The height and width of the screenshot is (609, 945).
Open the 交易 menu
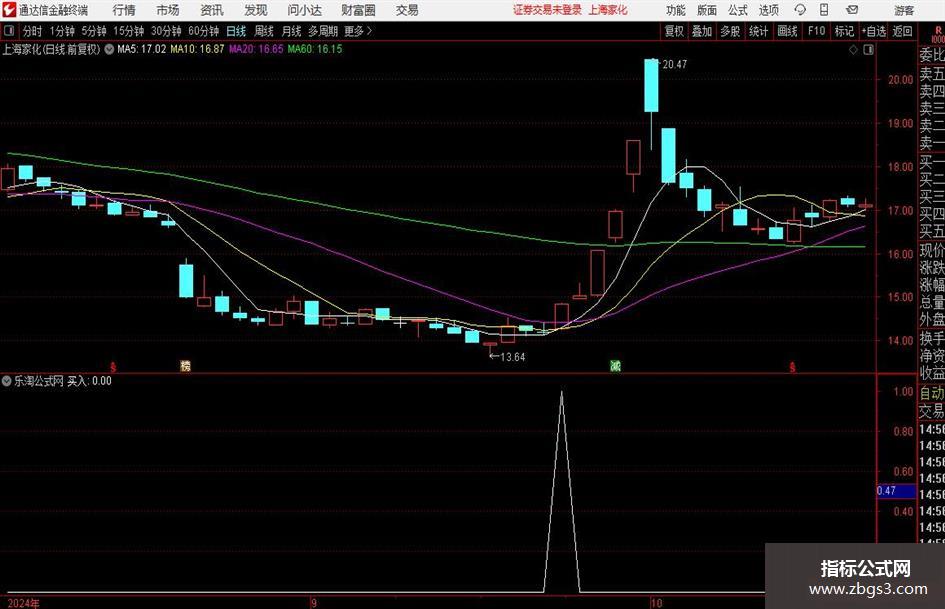(407, 10)
